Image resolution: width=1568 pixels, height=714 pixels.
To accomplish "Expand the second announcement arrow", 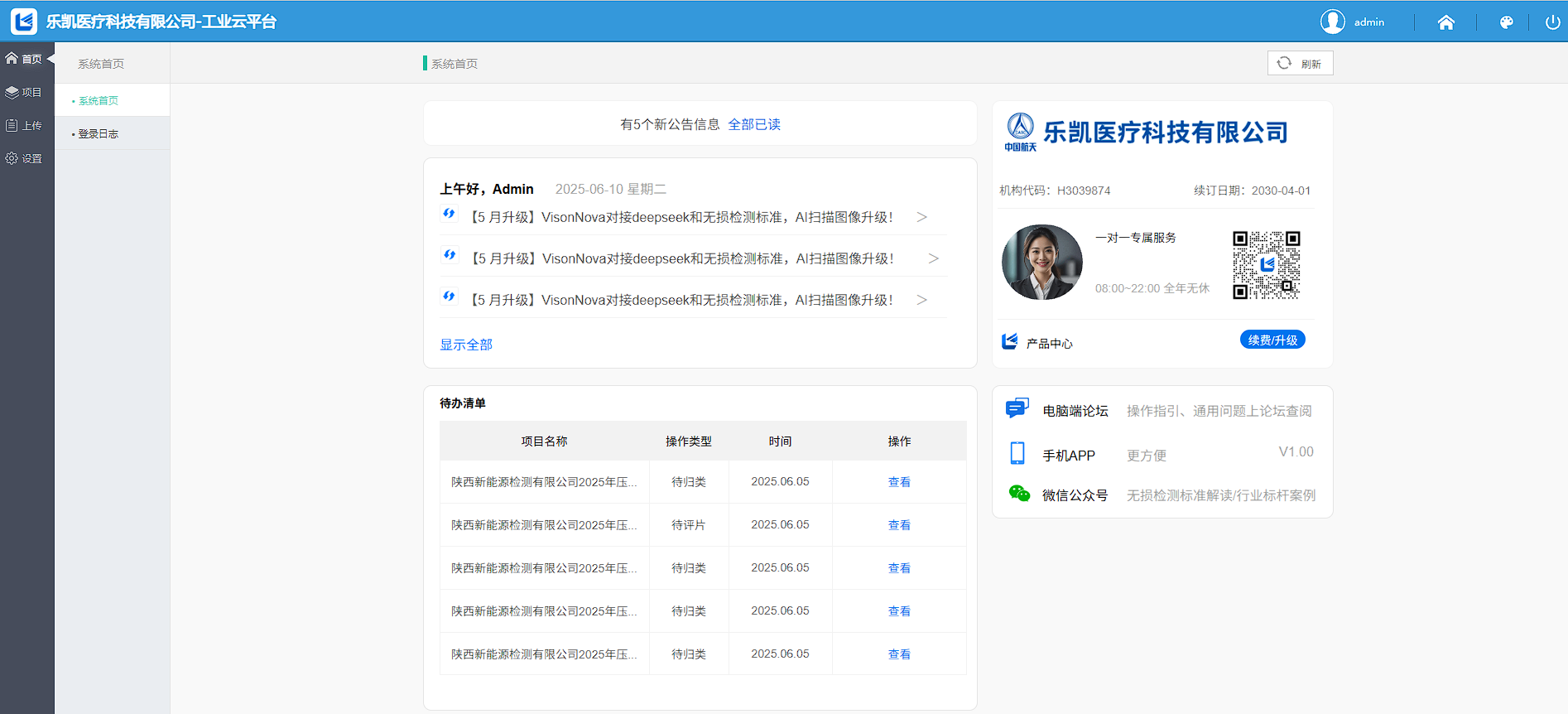I will coord(933,258).
